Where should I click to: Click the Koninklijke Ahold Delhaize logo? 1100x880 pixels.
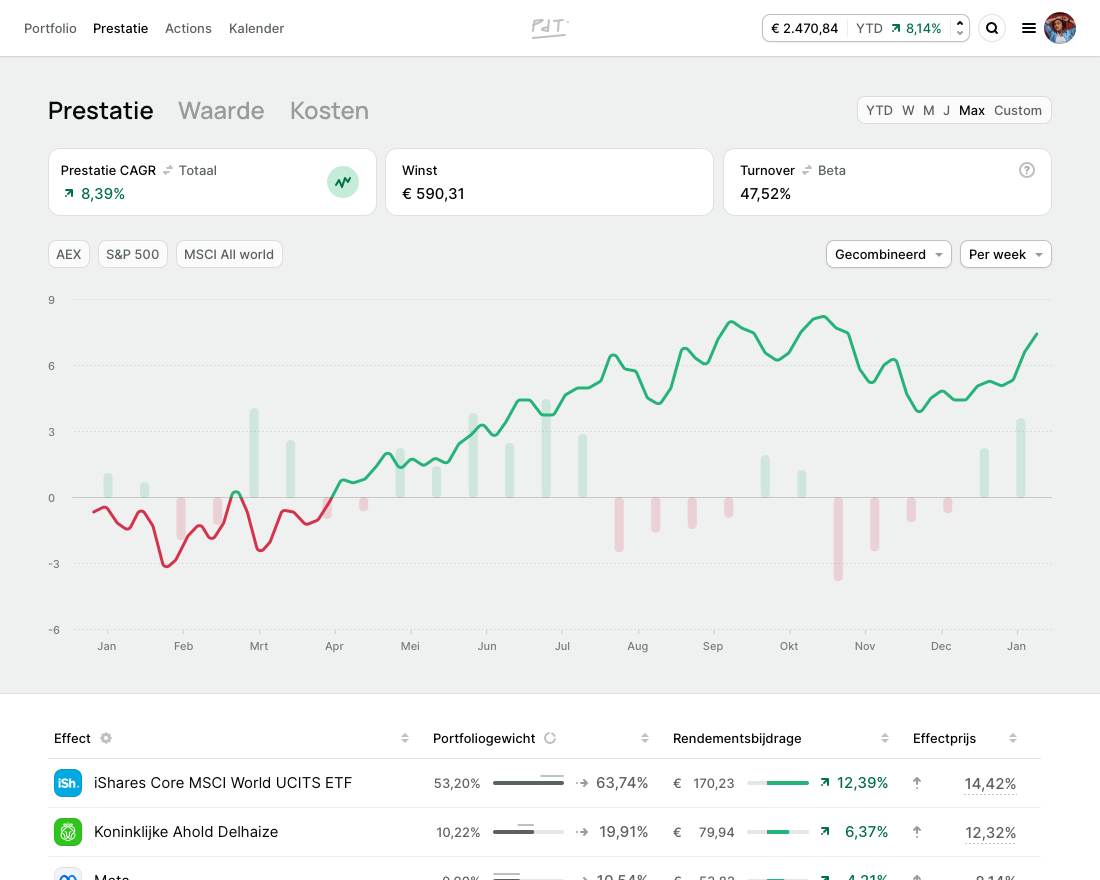tap(68, 832)
